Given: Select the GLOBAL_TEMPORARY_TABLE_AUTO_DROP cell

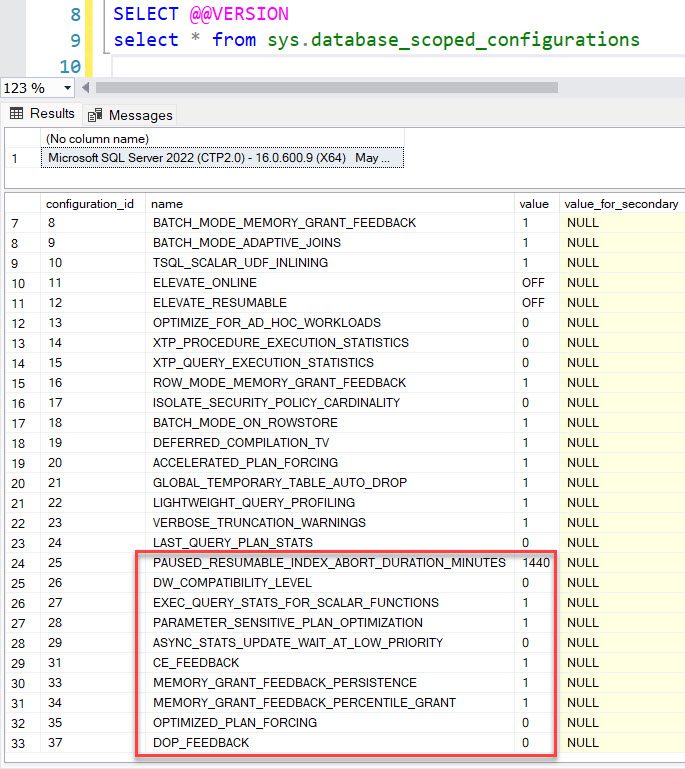Looking at the screenshot, I should tap(330, 483).
